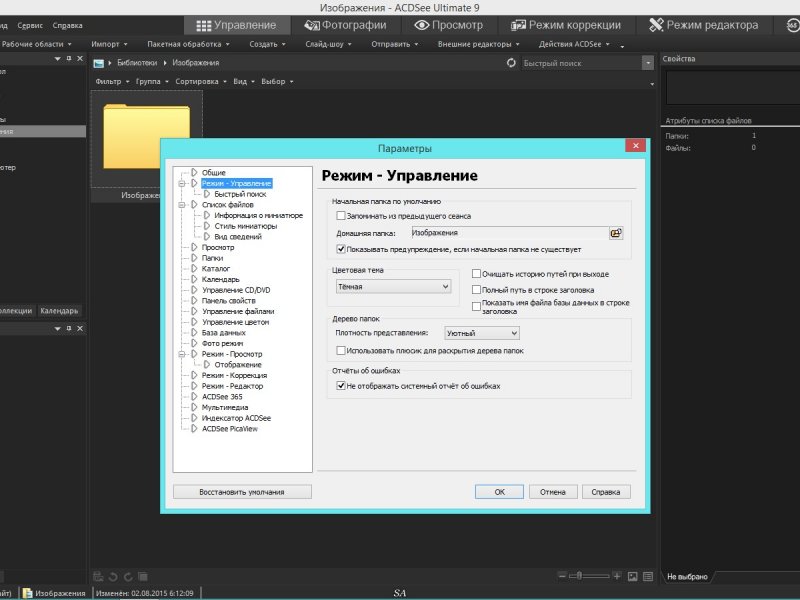
Task: Open the Пакетная обработка dropdown
Action: point(188,44)
